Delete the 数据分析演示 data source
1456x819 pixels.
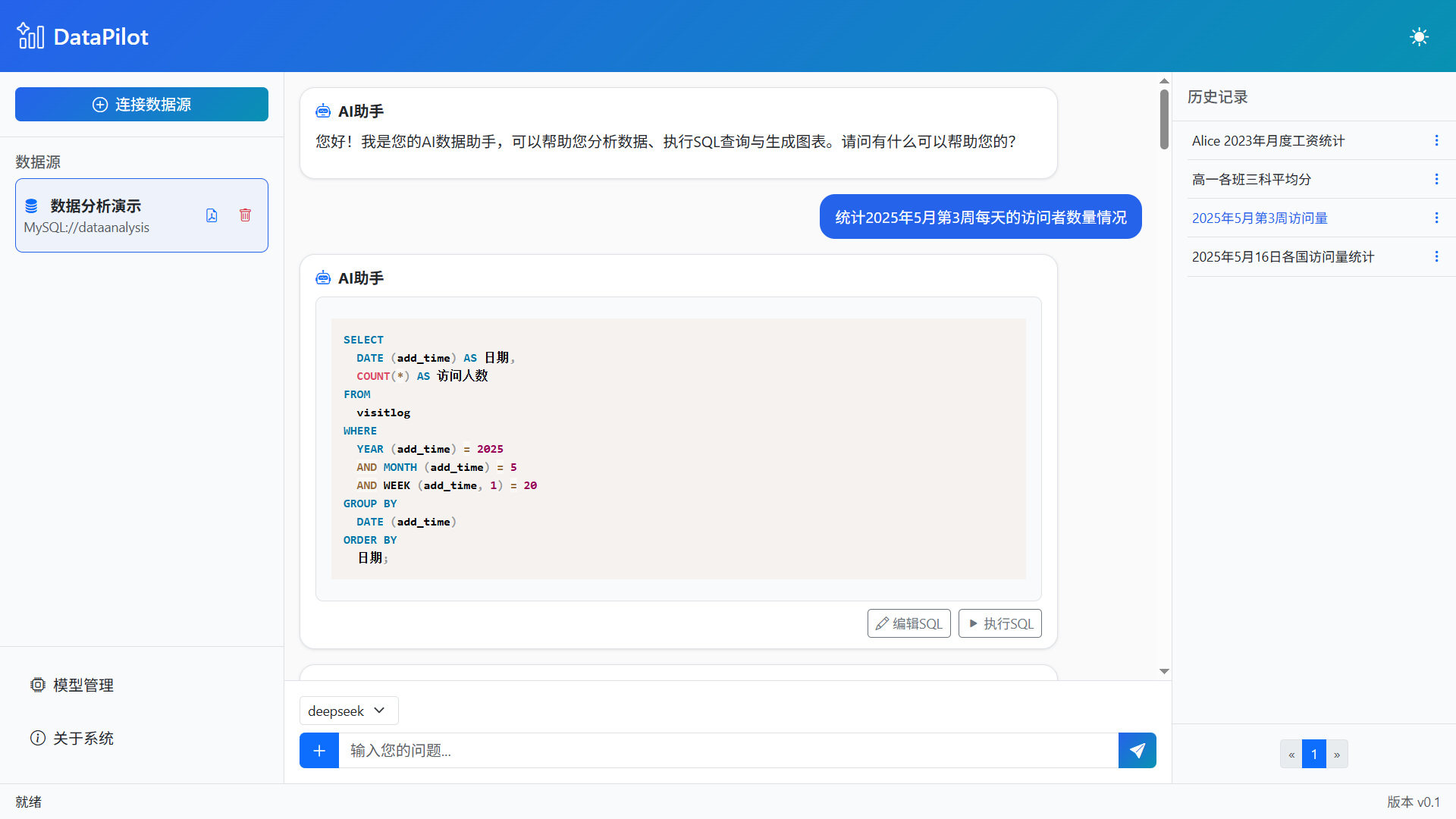[245, 215]
